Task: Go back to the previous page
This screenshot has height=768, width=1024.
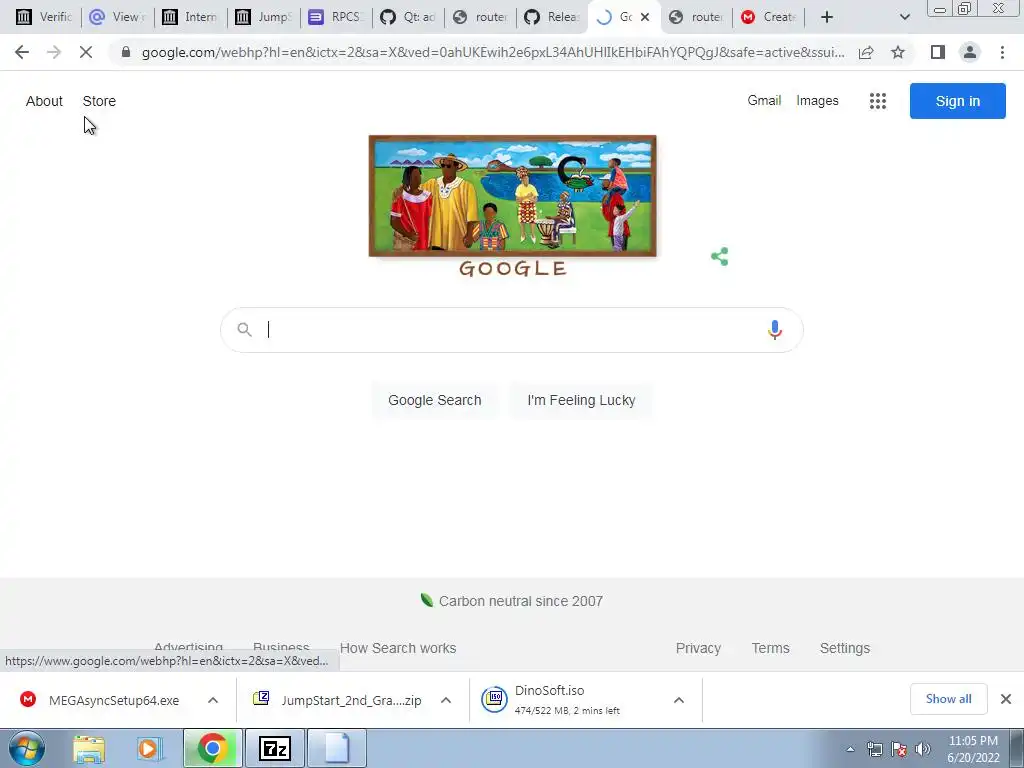Action: tap(22, 52)
